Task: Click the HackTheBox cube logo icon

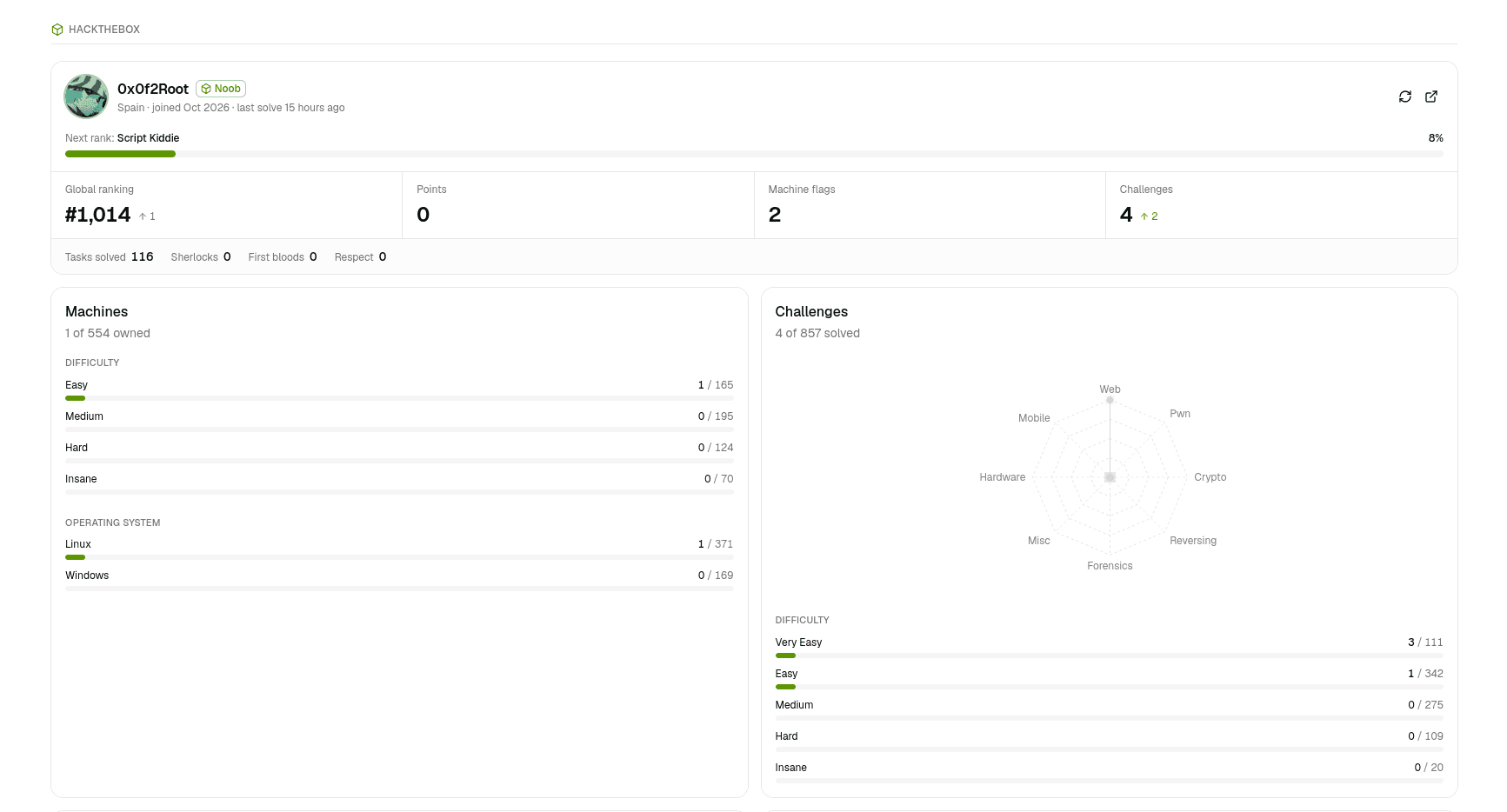Action: click(x=57, y=30)
